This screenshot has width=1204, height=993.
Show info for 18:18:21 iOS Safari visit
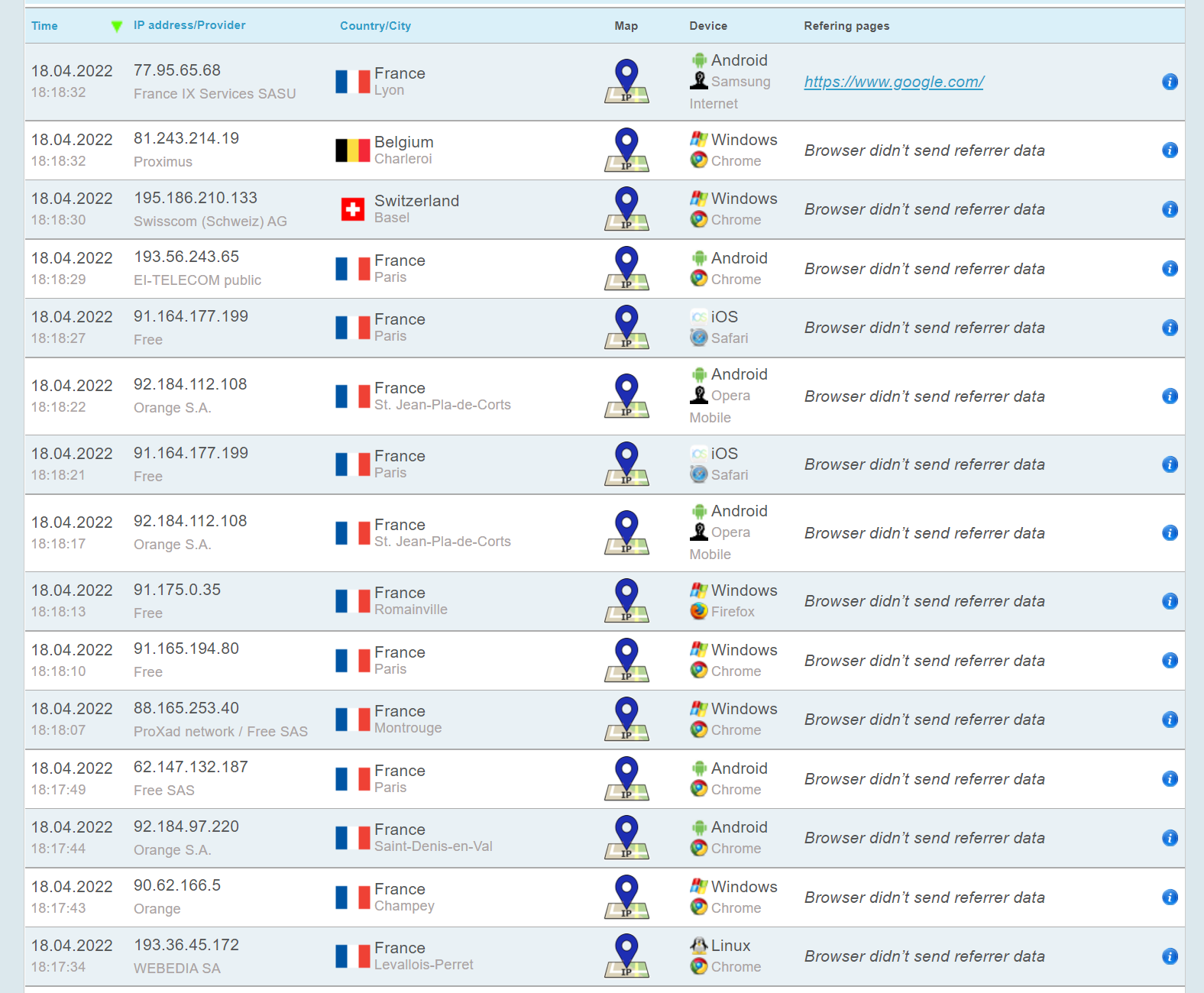[1170, 464]
